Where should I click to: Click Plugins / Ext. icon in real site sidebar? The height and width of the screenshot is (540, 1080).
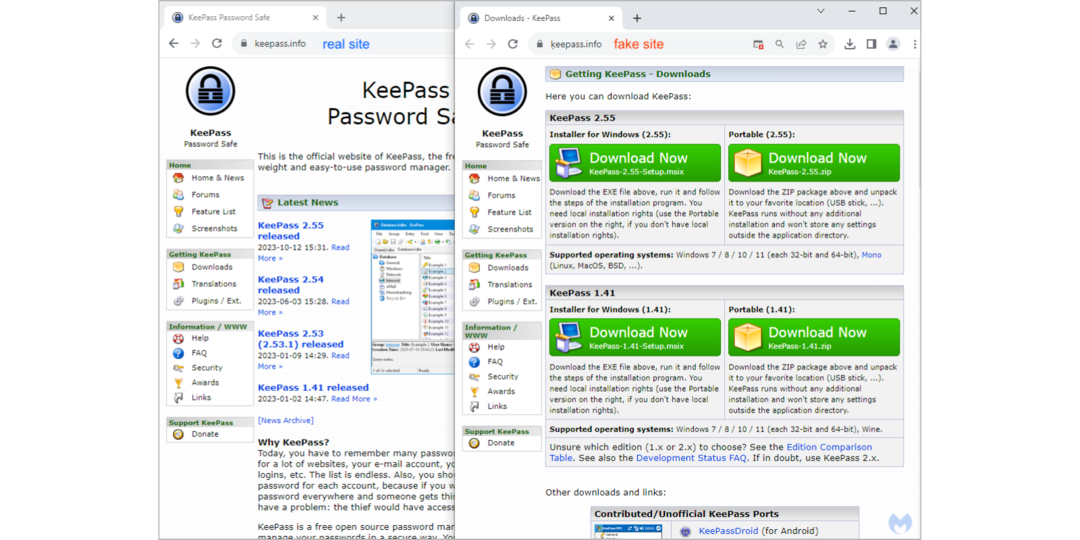point(178,300)
